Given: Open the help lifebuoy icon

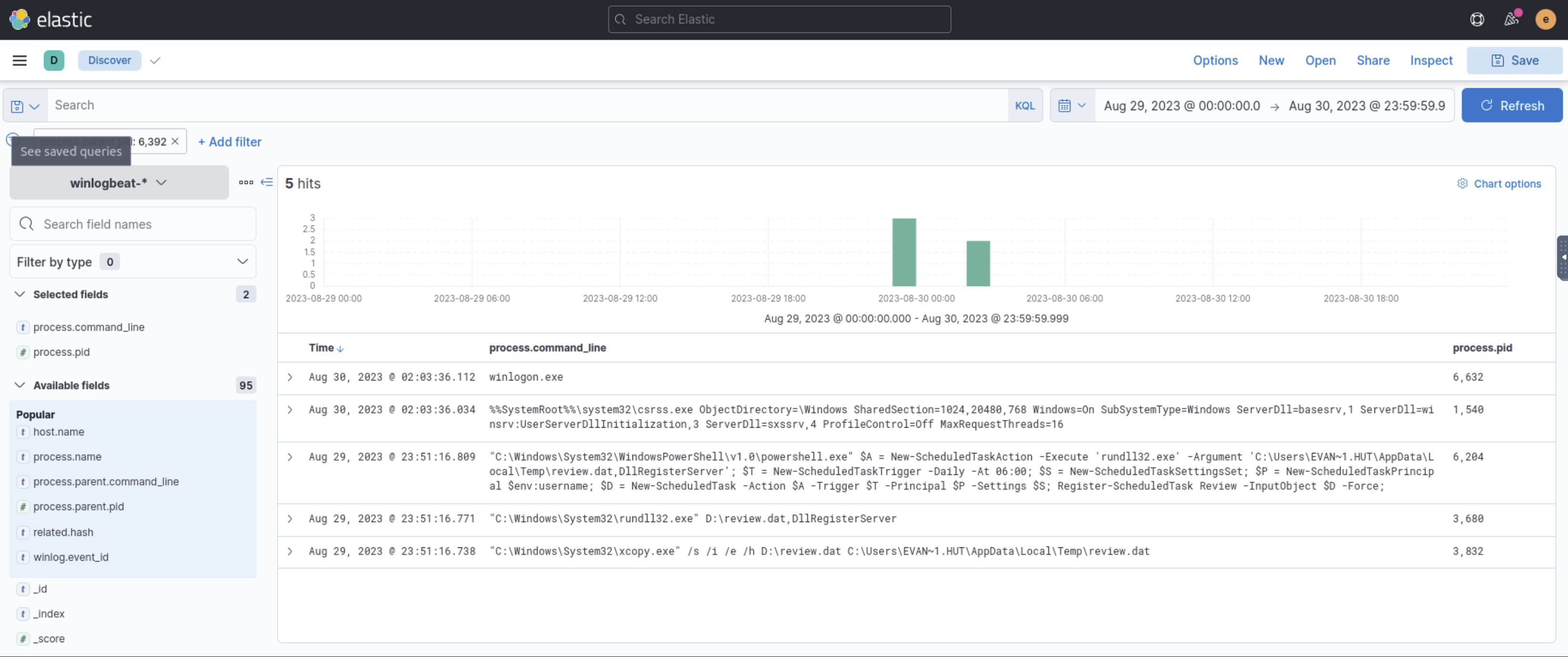Looking at the screenshot, I should pos(1476,20).
